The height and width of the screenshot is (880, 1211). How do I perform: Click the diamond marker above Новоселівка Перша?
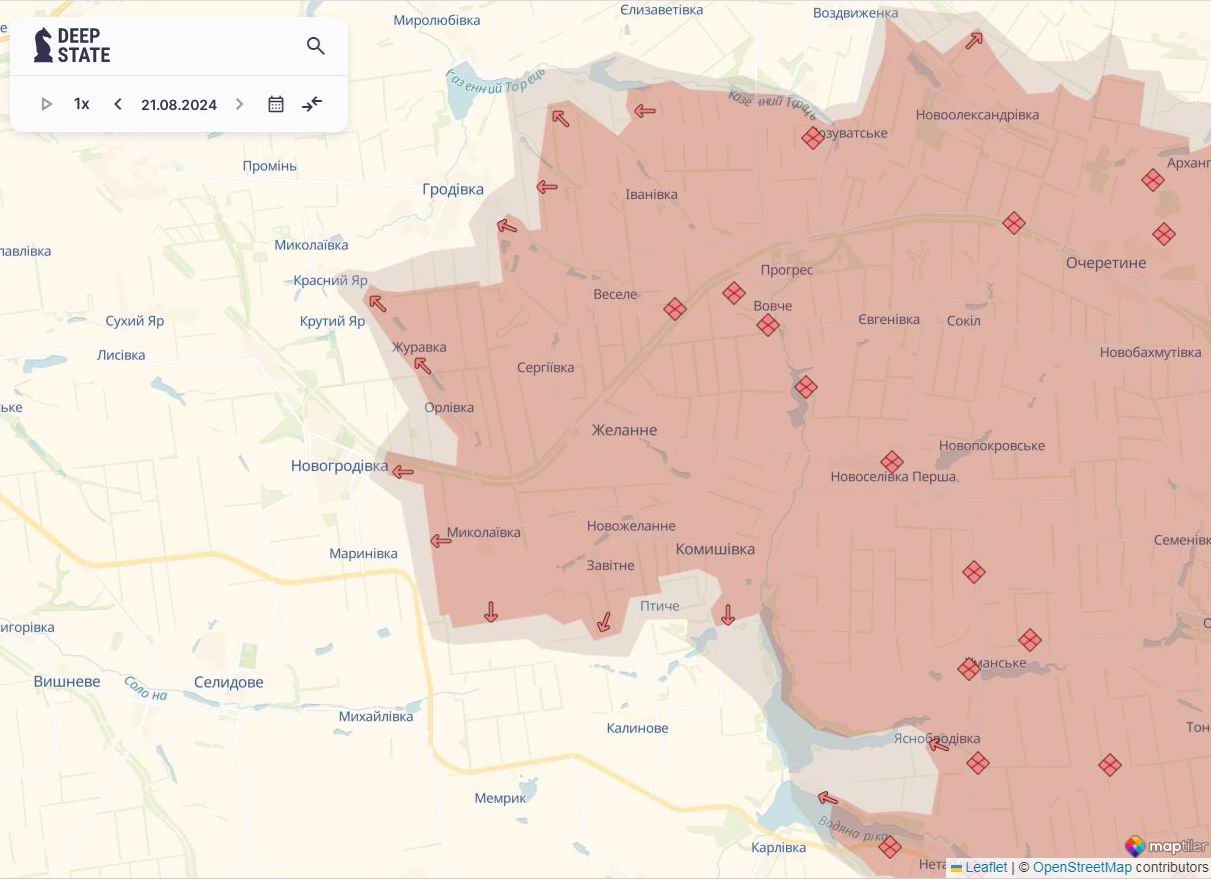892,461
